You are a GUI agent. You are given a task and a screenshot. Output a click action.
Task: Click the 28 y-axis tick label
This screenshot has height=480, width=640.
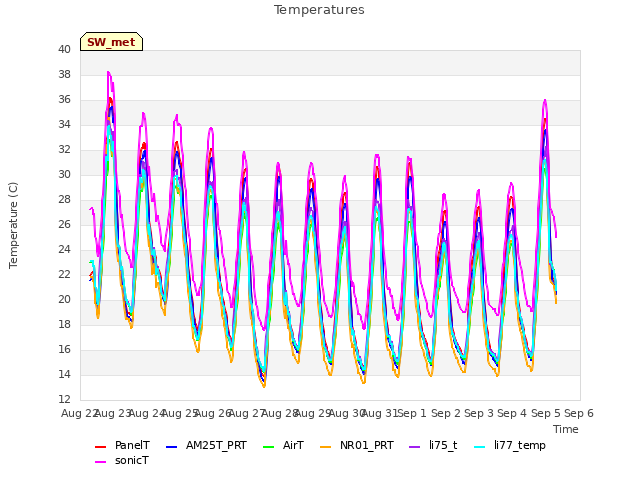(64, 200)
